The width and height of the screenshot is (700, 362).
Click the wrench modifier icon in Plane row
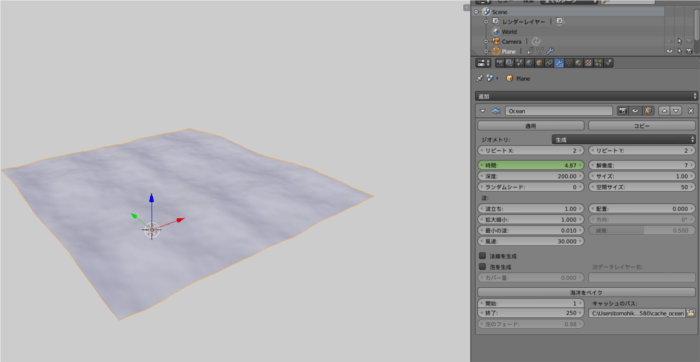(550, 51)
